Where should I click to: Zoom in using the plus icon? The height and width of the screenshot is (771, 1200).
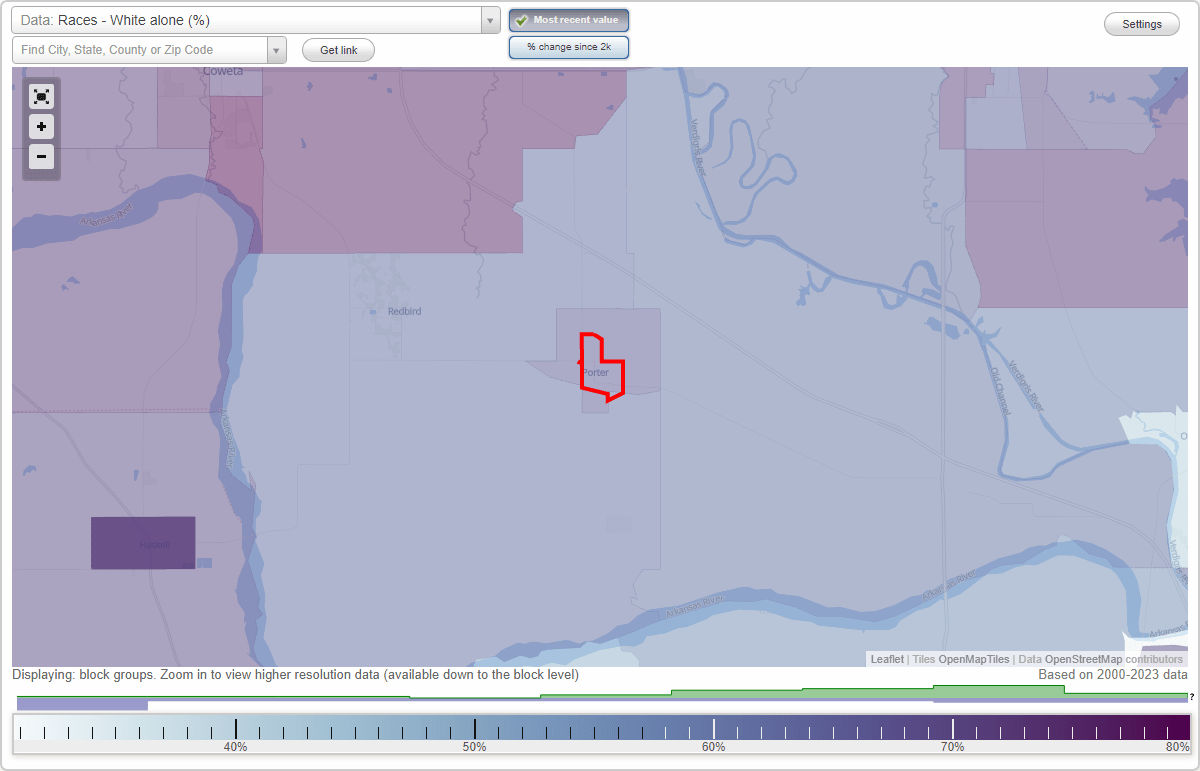pos(41,127)
